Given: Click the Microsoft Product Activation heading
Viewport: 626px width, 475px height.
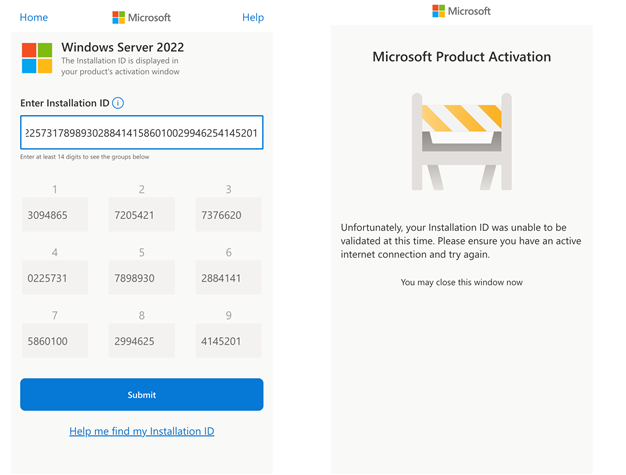Looking at the screenshot, I should click(462, 57).
